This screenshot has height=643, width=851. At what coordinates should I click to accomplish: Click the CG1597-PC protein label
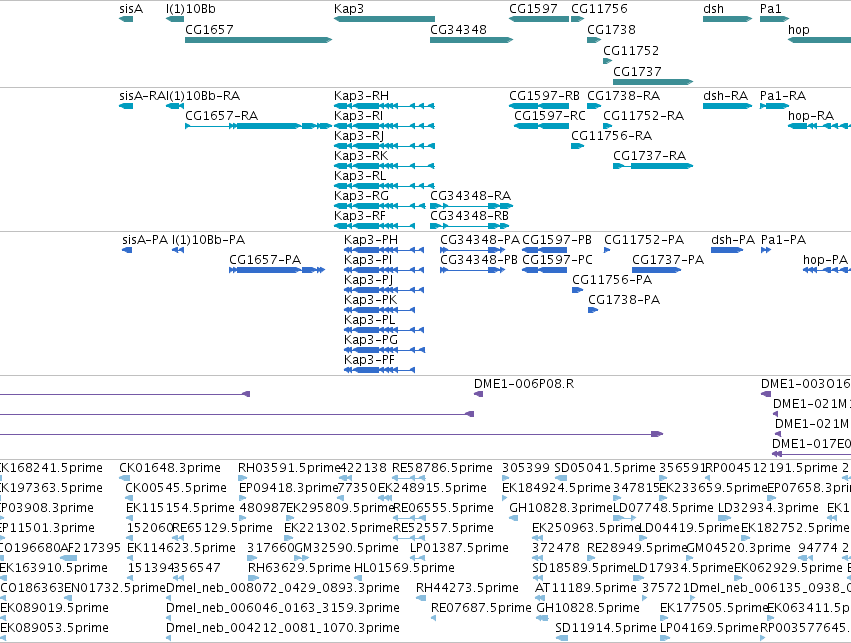(x=557, y=260)
